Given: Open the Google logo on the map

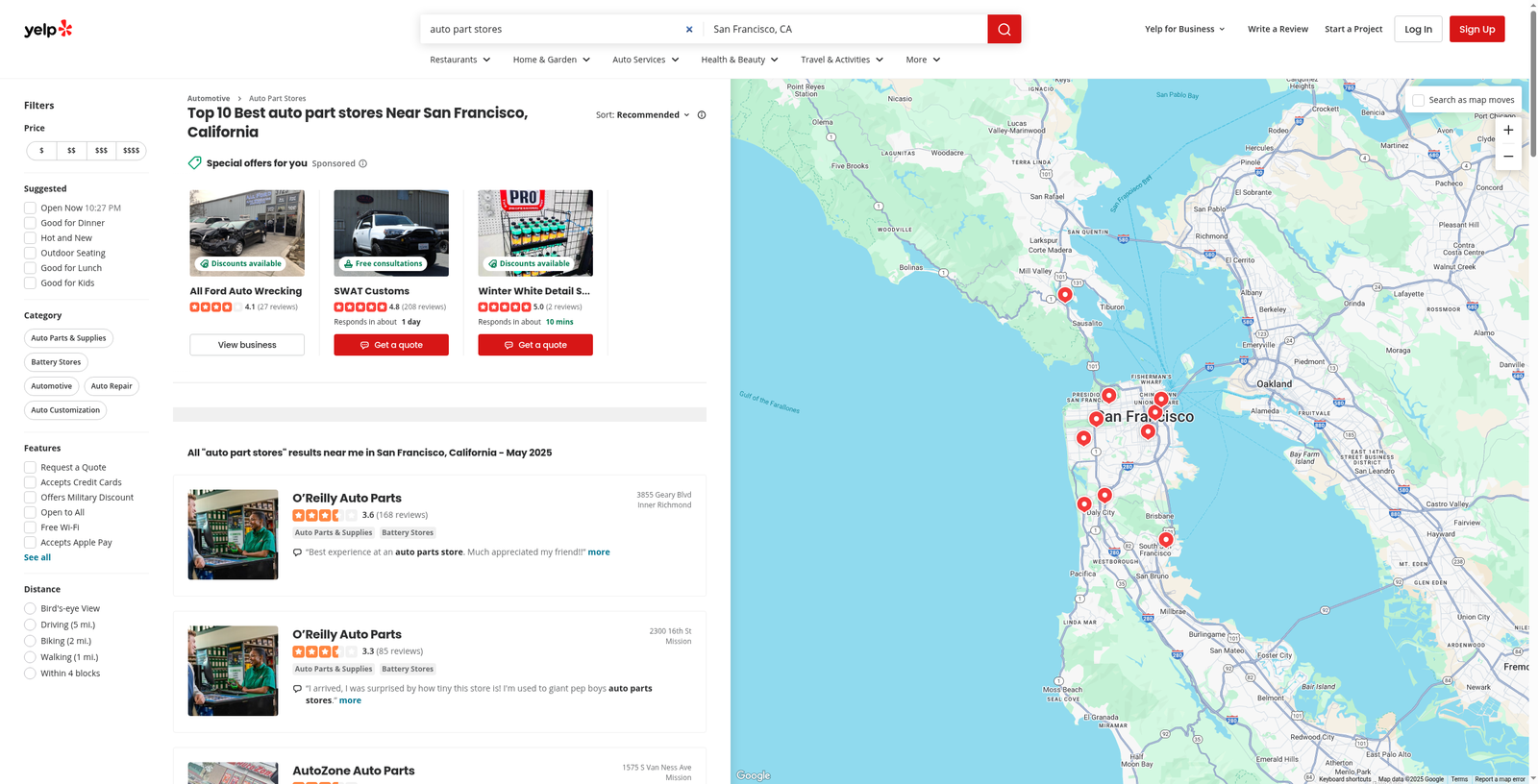Looking at the screenshot, I should (x=754, y=775).
